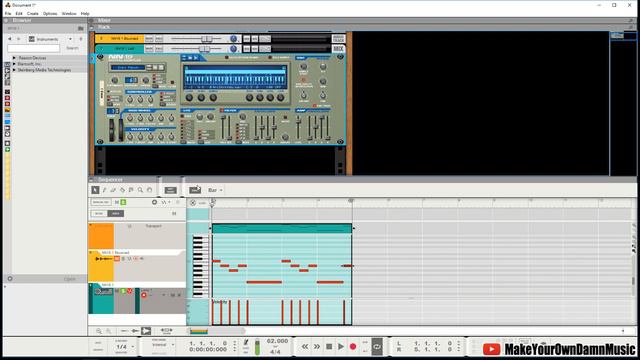Click the NN19 pitch bend wheel
640x360 pixels.
click(111, 130)
